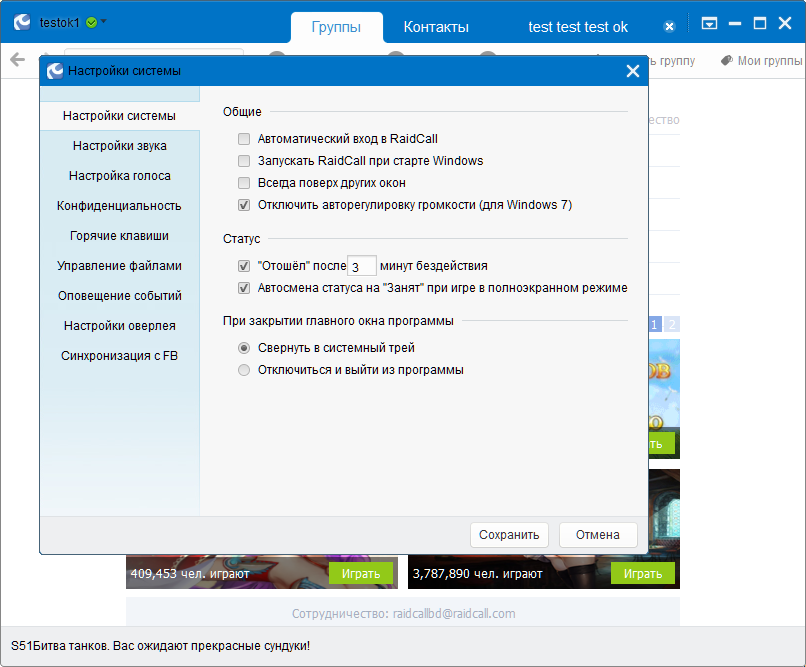Open Горячие клавиши settings section
The width and height of the screenshot is (806, 667).
(x=119, y=235)
